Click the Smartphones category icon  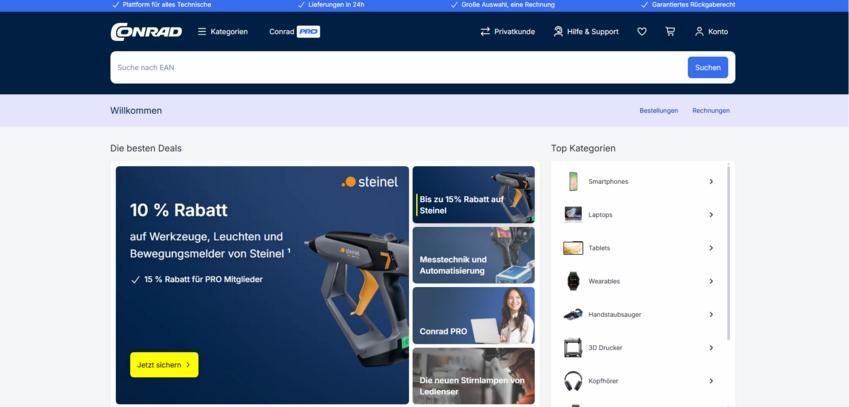pyautogui.click(x=573, y=181)
